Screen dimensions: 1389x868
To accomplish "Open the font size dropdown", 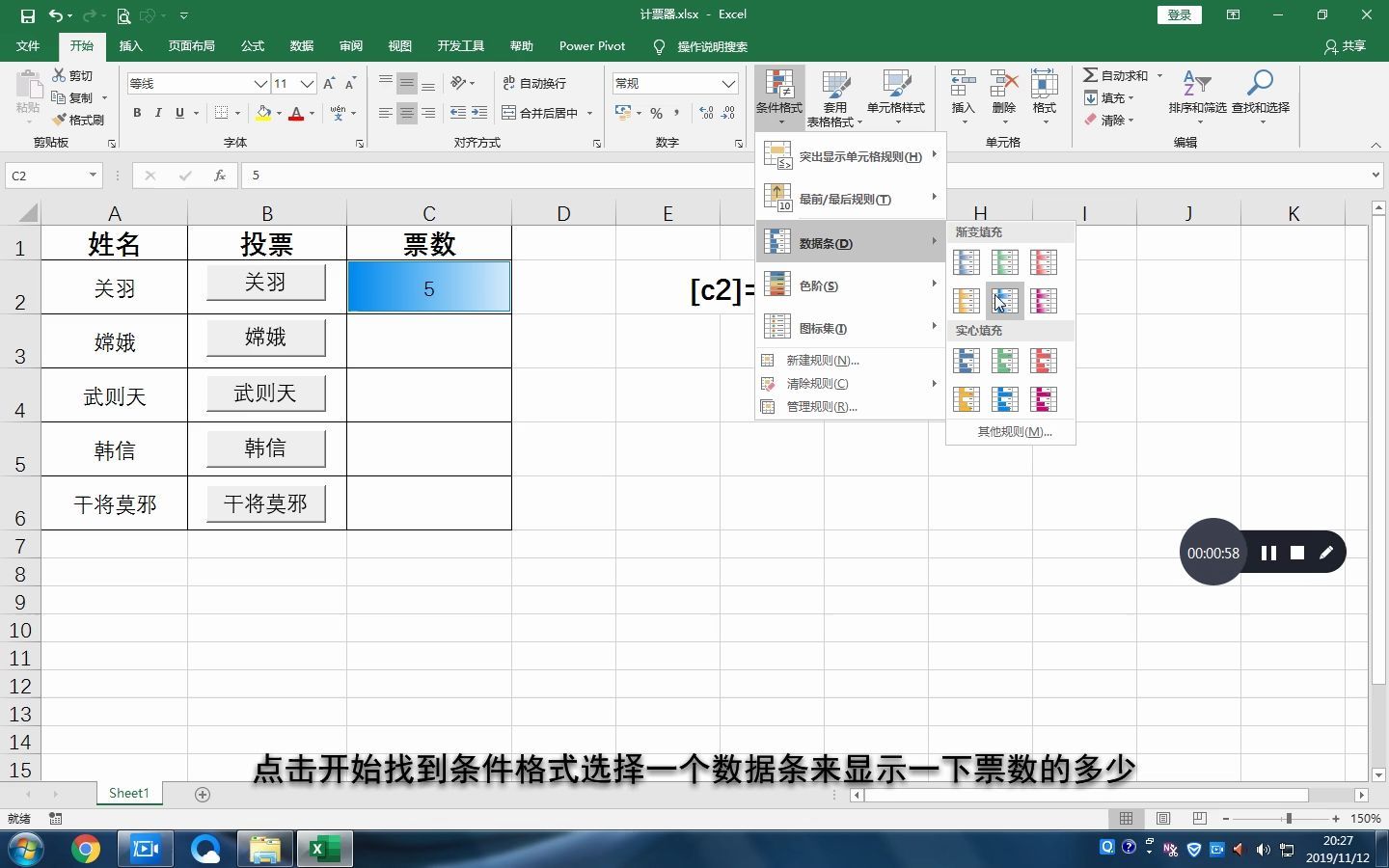I will [x=307, y=84].
